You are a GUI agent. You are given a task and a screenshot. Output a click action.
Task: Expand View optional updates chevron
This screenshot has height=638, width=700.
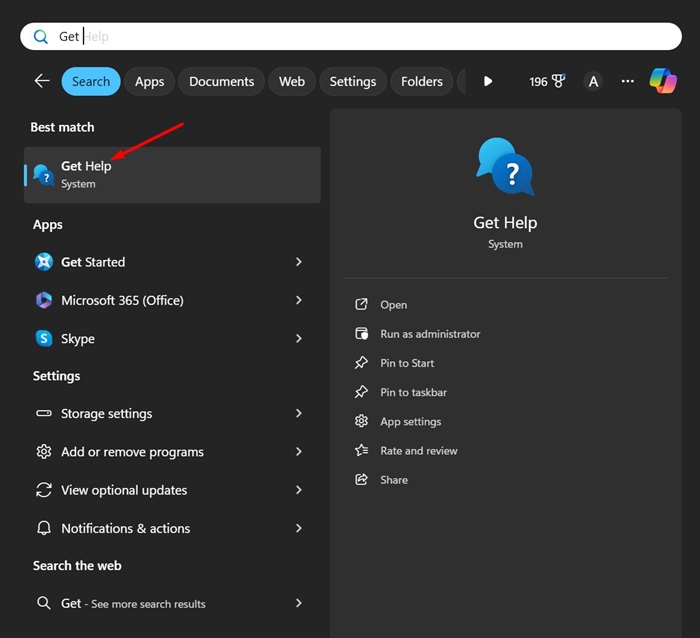point(299,490)
